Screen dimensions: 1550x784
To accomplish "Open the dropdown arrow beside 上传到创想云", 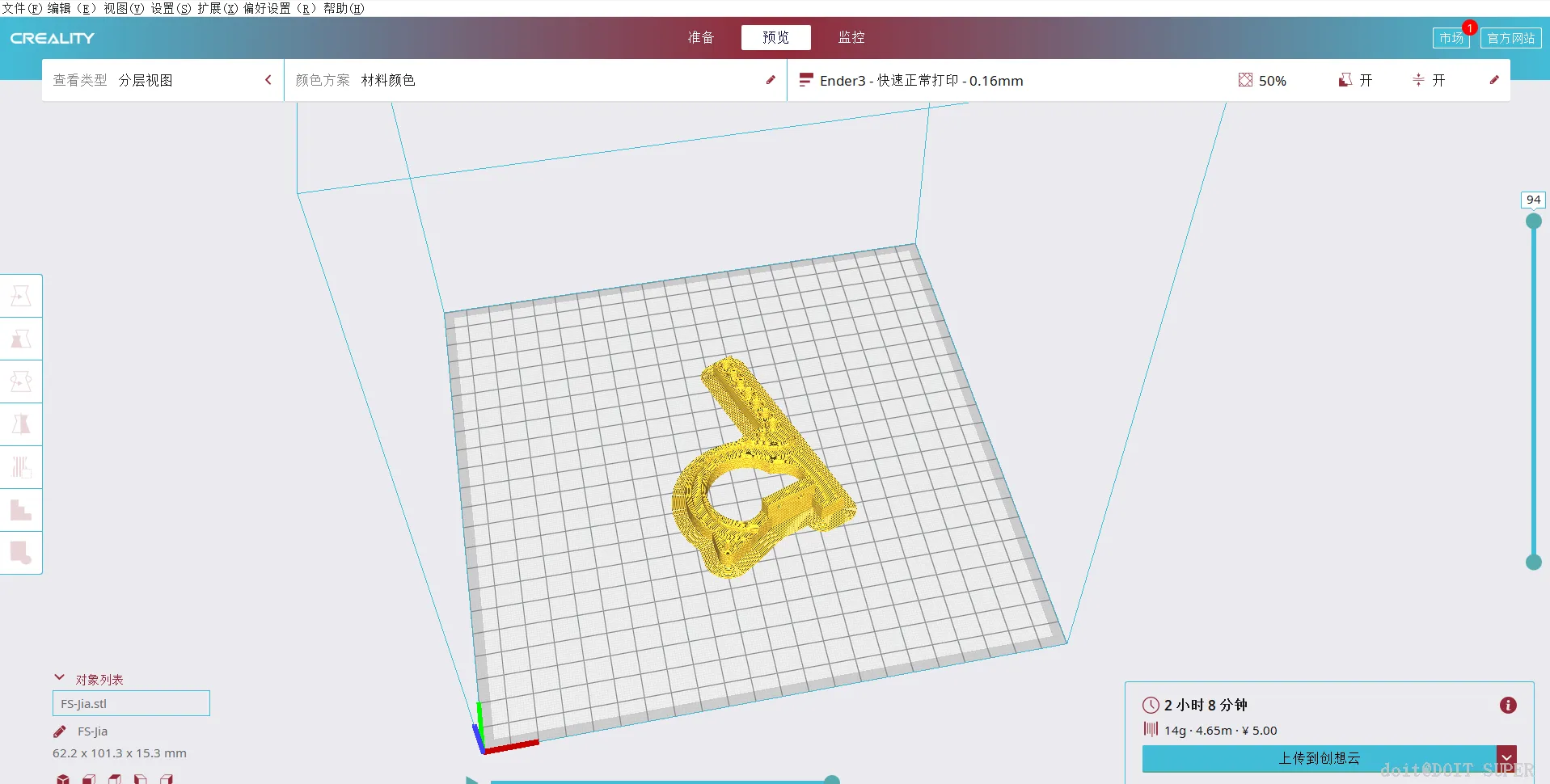I will tap(1506, 758).
